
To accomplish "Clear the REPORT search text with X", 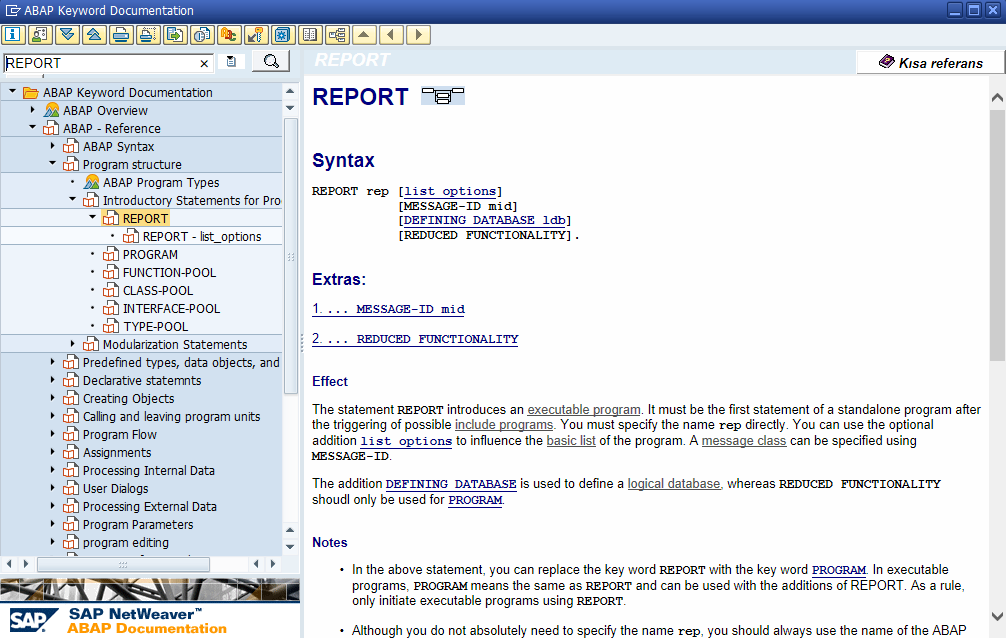I will pos(204,64).
